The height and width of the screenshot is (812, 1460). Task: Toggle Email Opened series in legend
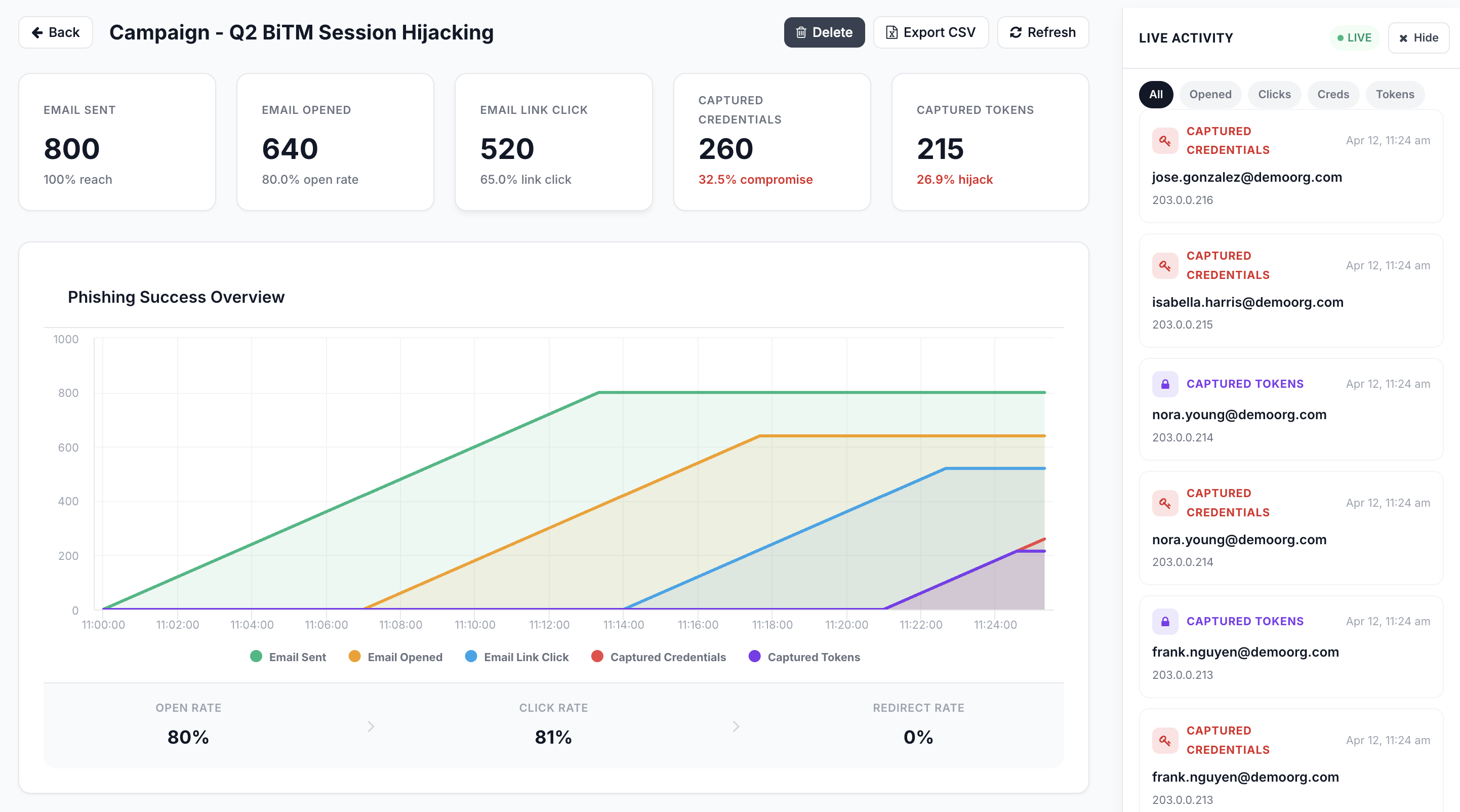(x=395, y=657)
